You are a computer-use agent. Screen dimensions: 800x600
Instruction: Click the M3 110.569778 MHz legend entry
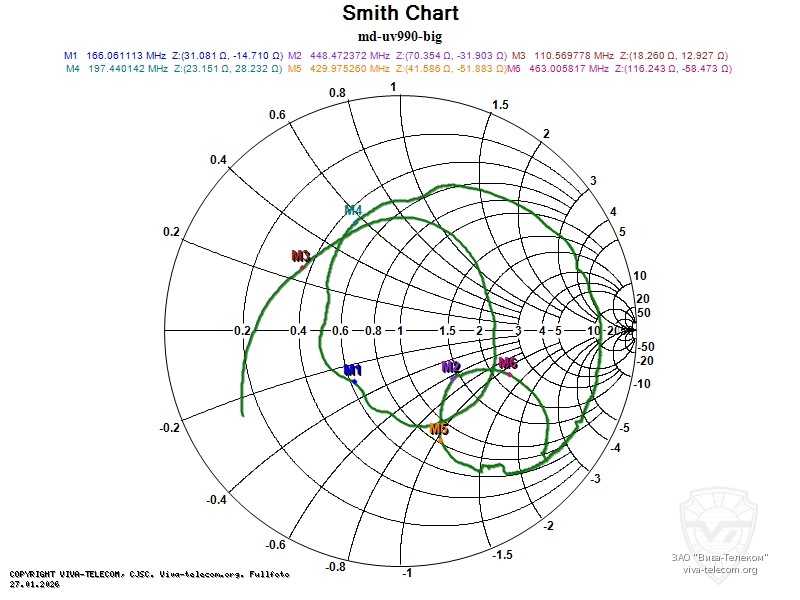tap(620, 55)
